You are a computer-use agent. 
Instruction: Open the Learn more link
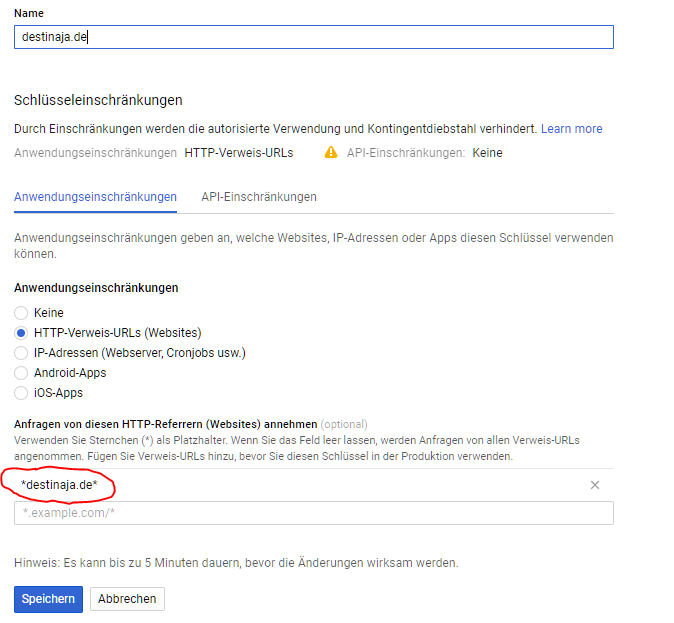(x=571, y=129)
